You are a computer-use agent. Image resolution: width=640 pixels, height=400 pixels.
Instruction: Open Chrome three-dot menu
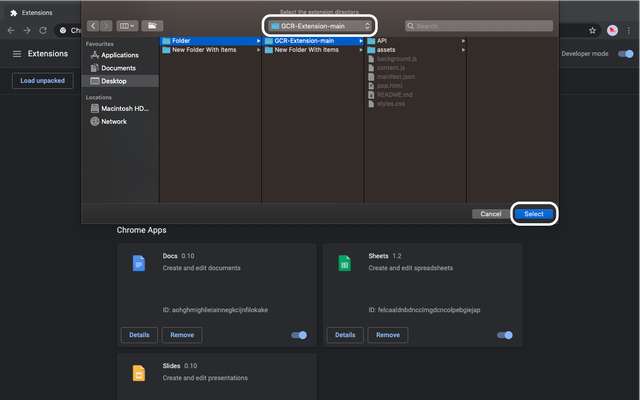point(629,31)
